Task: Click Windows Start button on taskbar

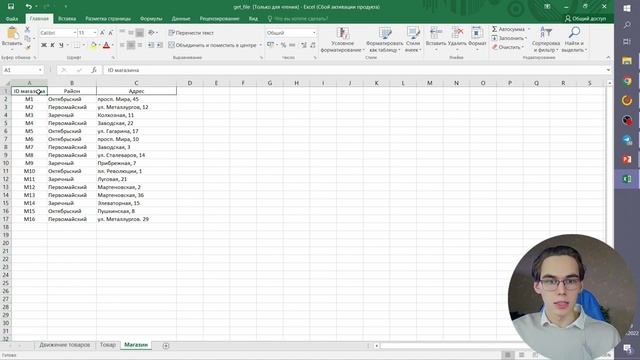Action: click(627, 8)
